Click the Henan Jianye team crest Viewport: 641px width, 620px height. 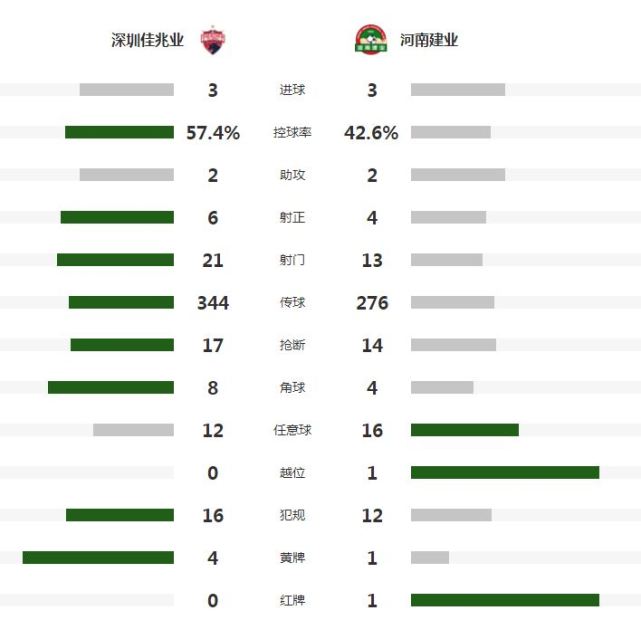(x=371, y=39)
